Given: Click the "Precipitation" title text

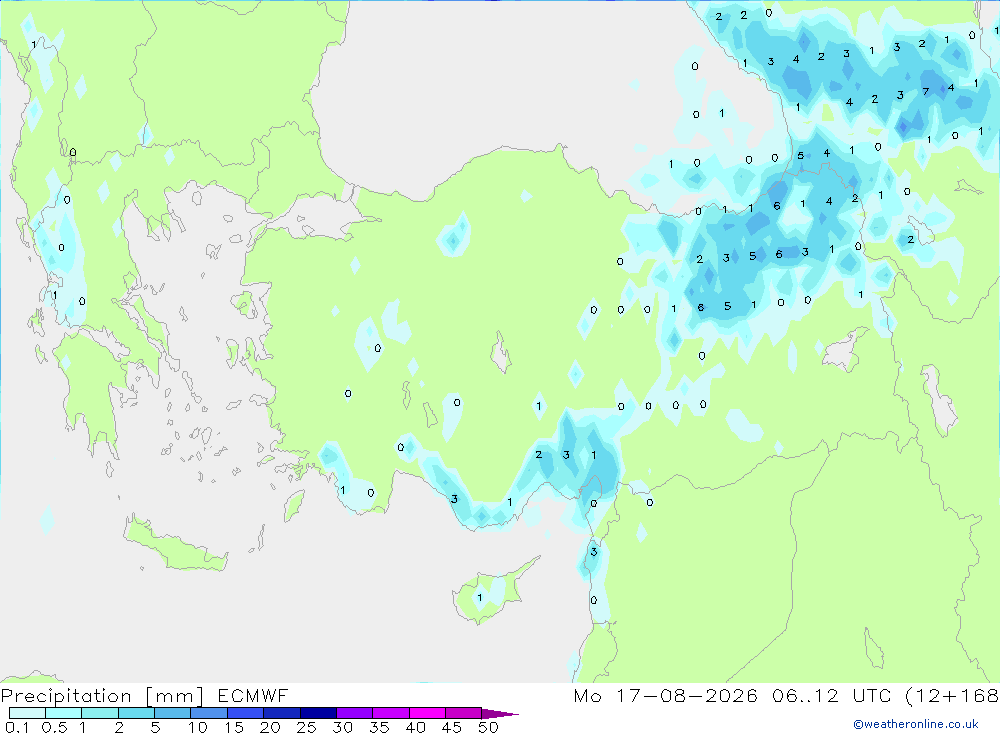Looking at the screenshot, I should click(66, 696).
